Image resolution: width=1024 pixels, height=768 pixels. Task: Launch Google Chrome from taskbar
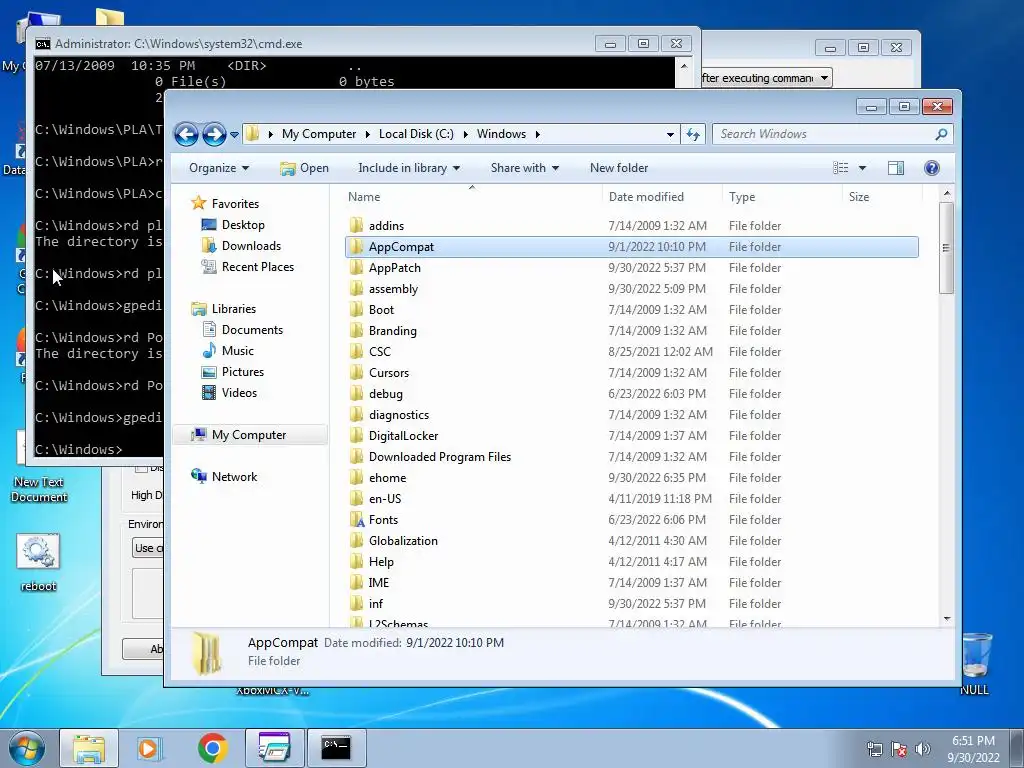click(212, 748)
